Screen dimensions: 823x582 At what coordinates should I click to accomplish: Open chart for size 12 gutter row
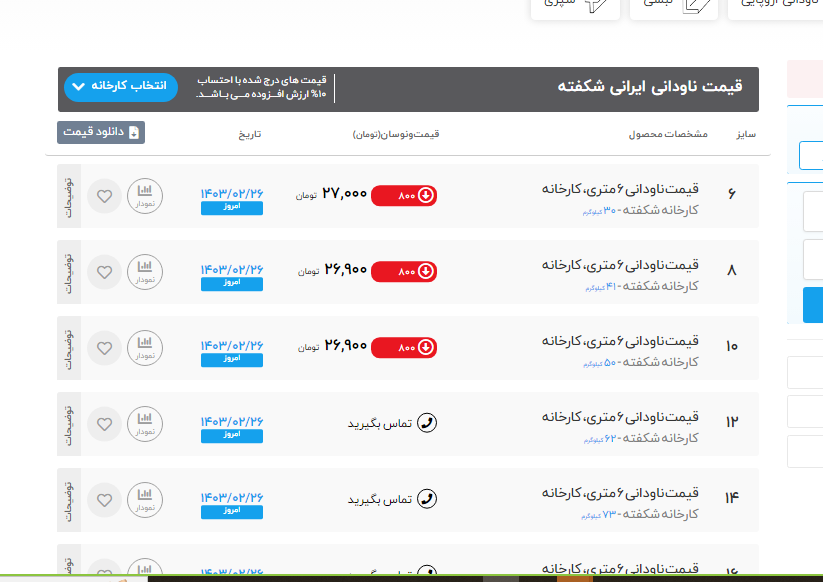tap(145, 423)
